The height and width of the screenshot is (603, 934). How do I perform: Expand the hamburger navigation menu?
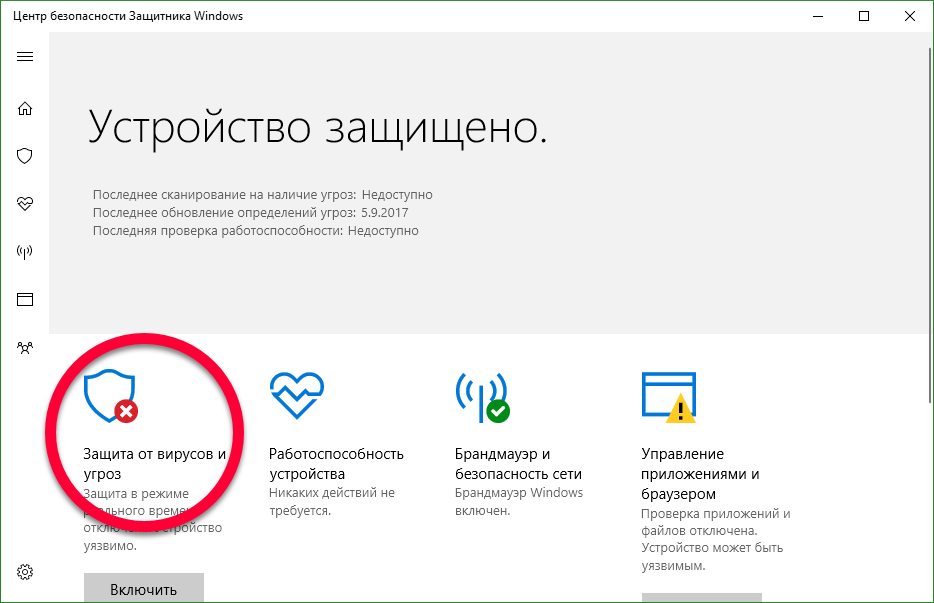tap(25, 56)
